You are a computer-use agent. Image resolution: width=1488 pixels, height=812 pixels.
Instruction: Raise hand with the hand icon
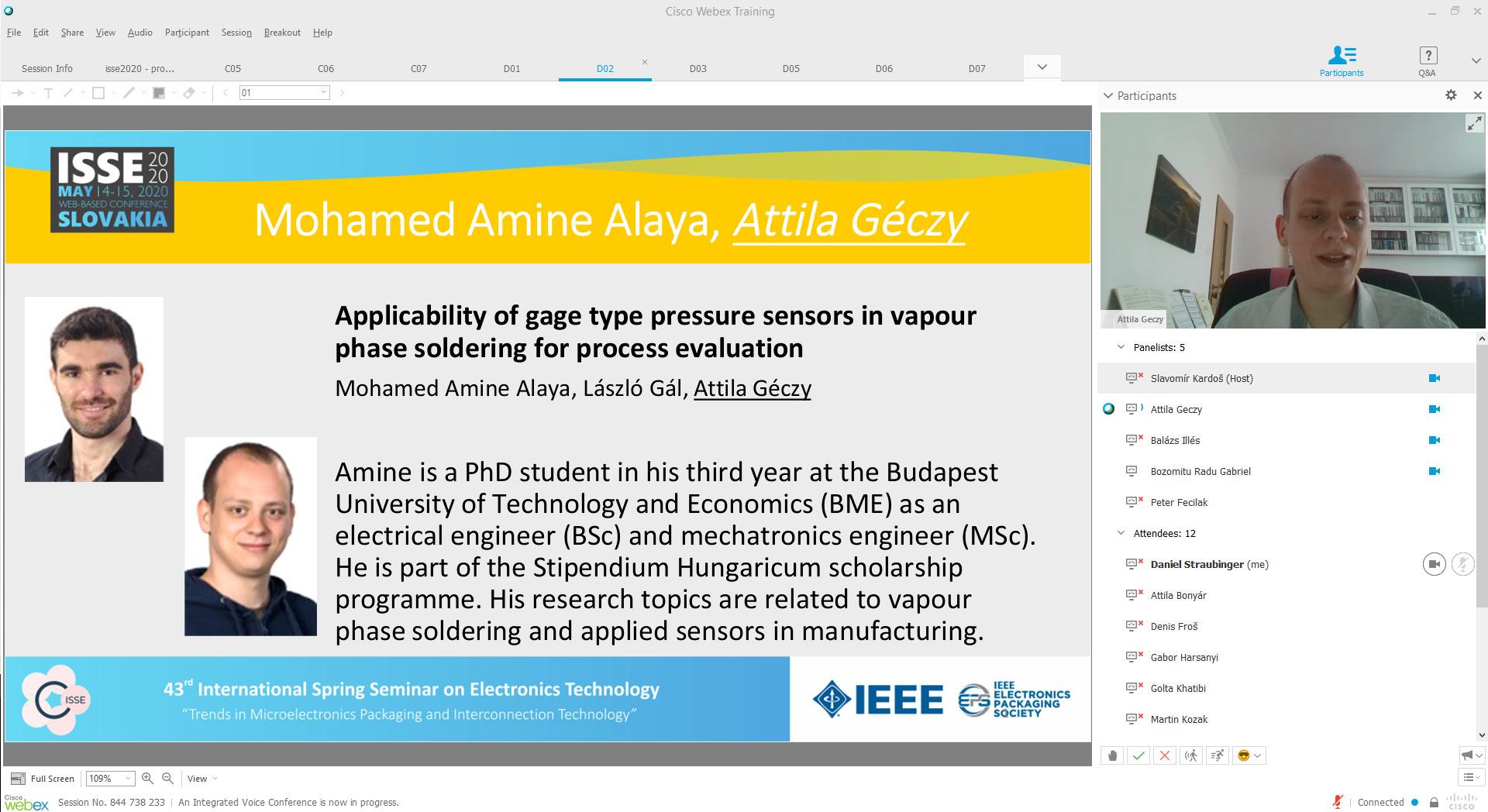point(1112,755)
